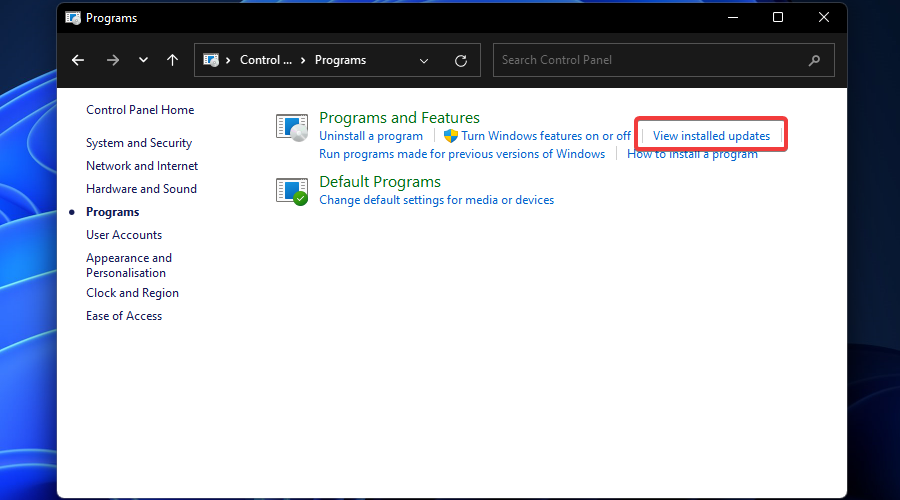Click the Programs and Features icon
This screenshot has width=900, height=500.
[x=292, y=127]
